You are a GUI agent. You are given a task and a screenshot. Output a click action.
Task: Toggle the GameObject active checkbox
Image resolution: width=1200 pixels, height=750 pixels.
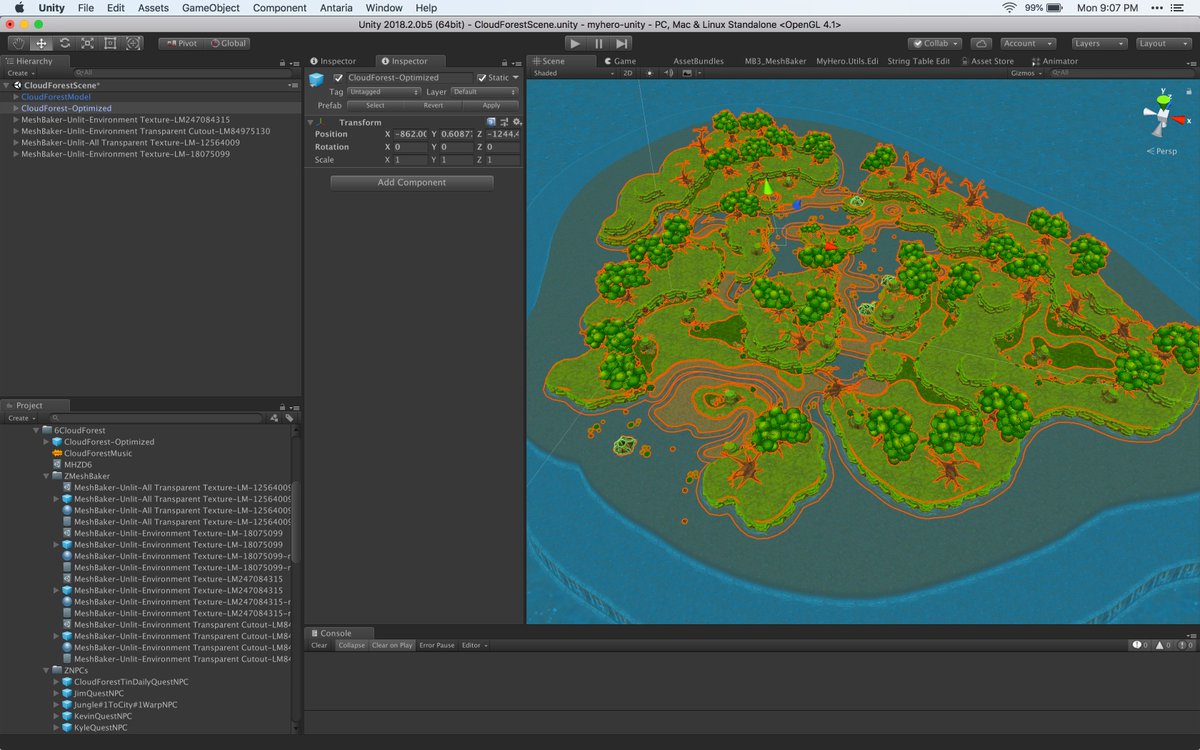[339, 78]
